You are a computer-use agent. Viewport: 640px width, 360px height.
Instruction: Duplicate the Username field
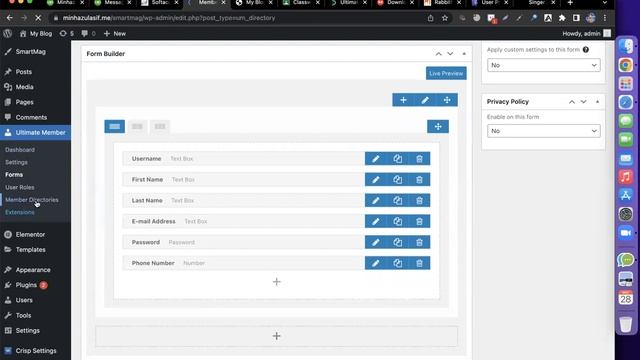point(398,159)
